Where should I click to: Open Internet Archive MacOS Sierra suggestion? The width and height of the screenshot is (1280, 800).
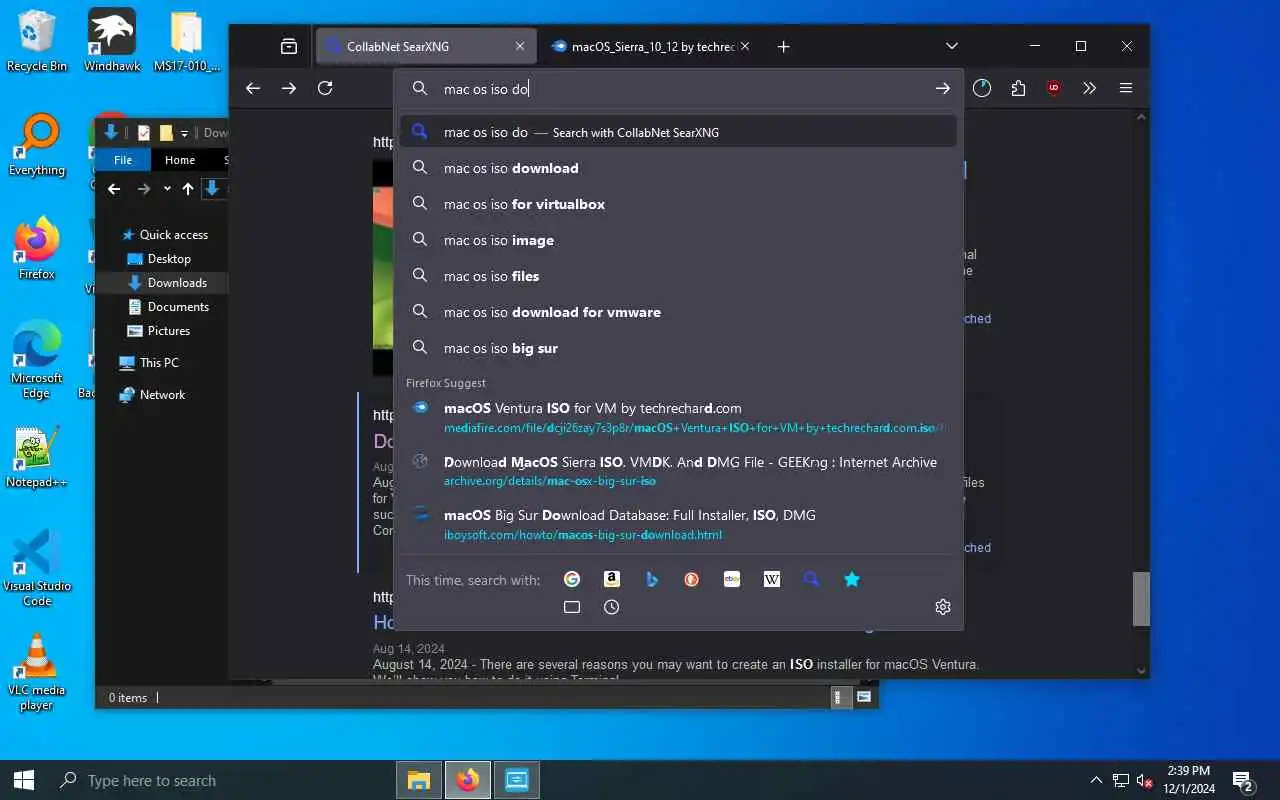(x=678, y=471)
